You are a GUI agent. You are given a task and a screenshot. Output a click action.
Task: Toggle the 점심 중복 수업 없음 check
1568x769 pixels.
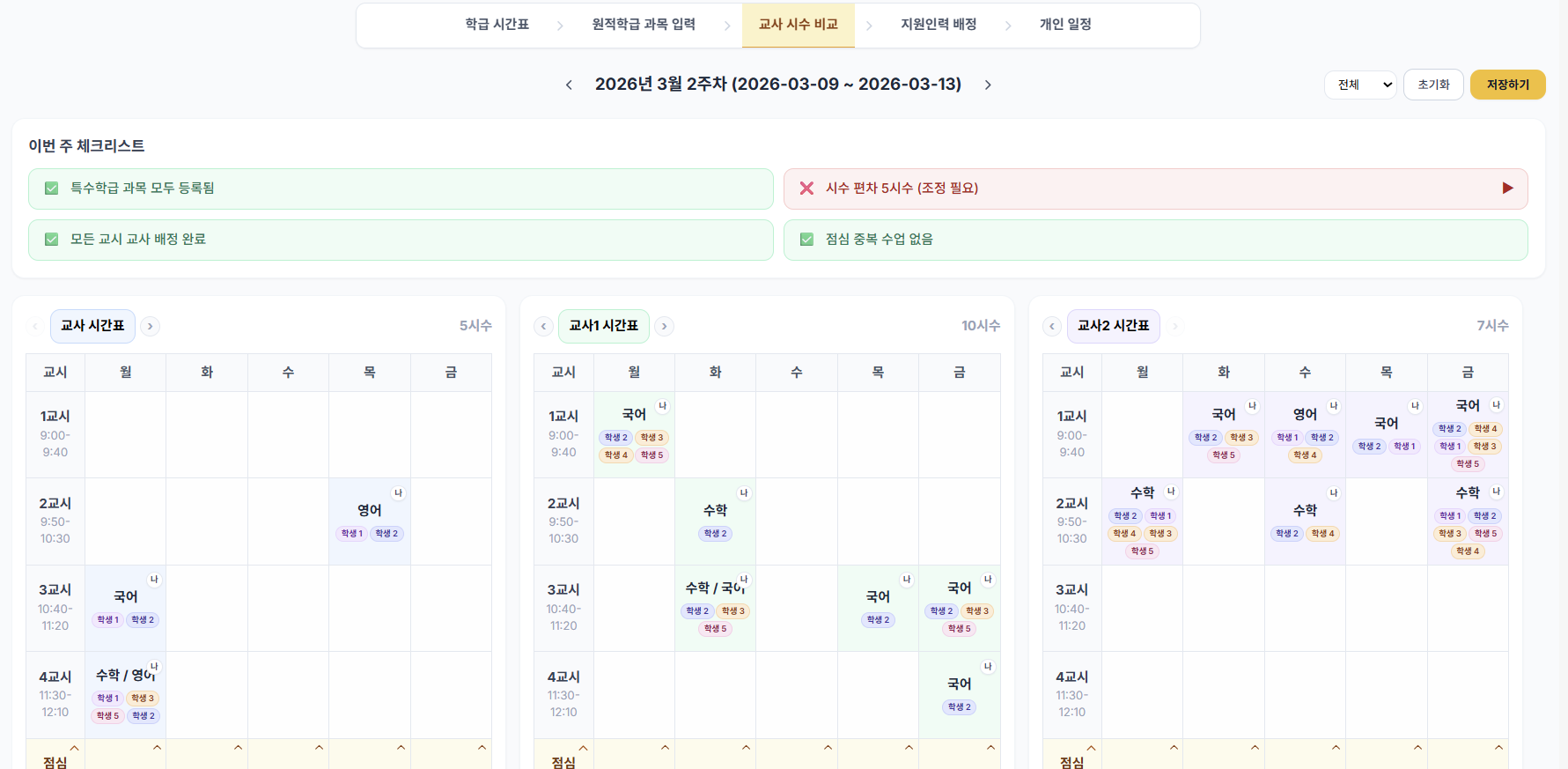tap(806, 239)
